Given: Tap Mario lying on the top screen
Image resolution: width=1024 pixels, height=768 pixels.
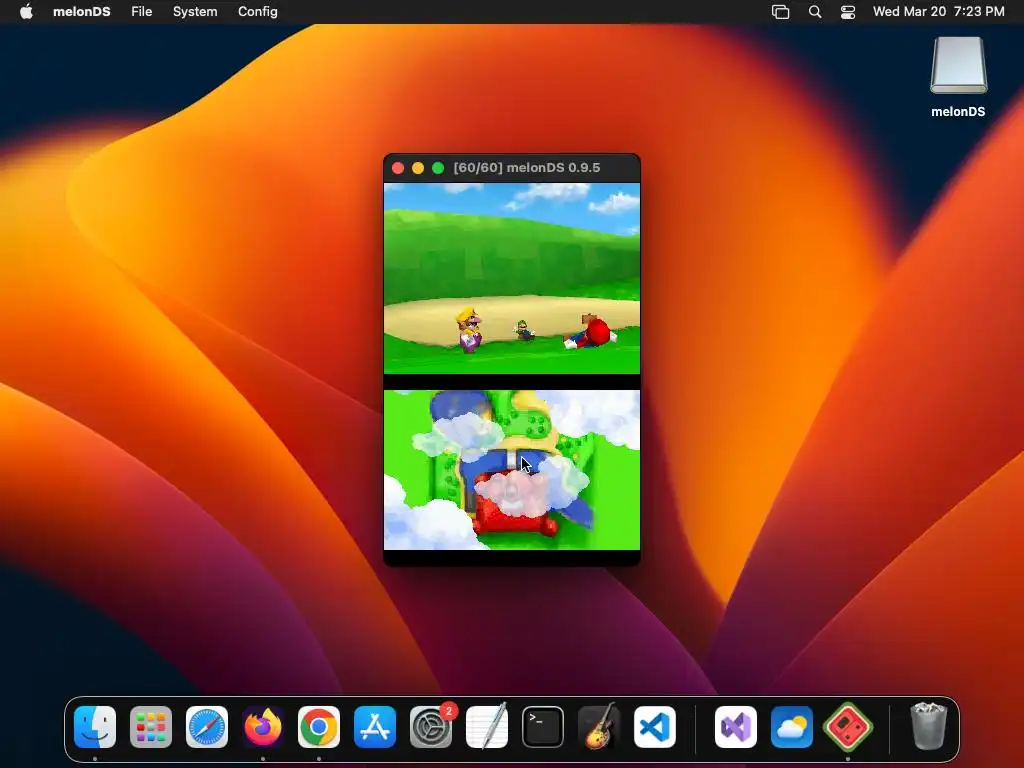Looking at the screenshot, I should click(x=590, y=332).
